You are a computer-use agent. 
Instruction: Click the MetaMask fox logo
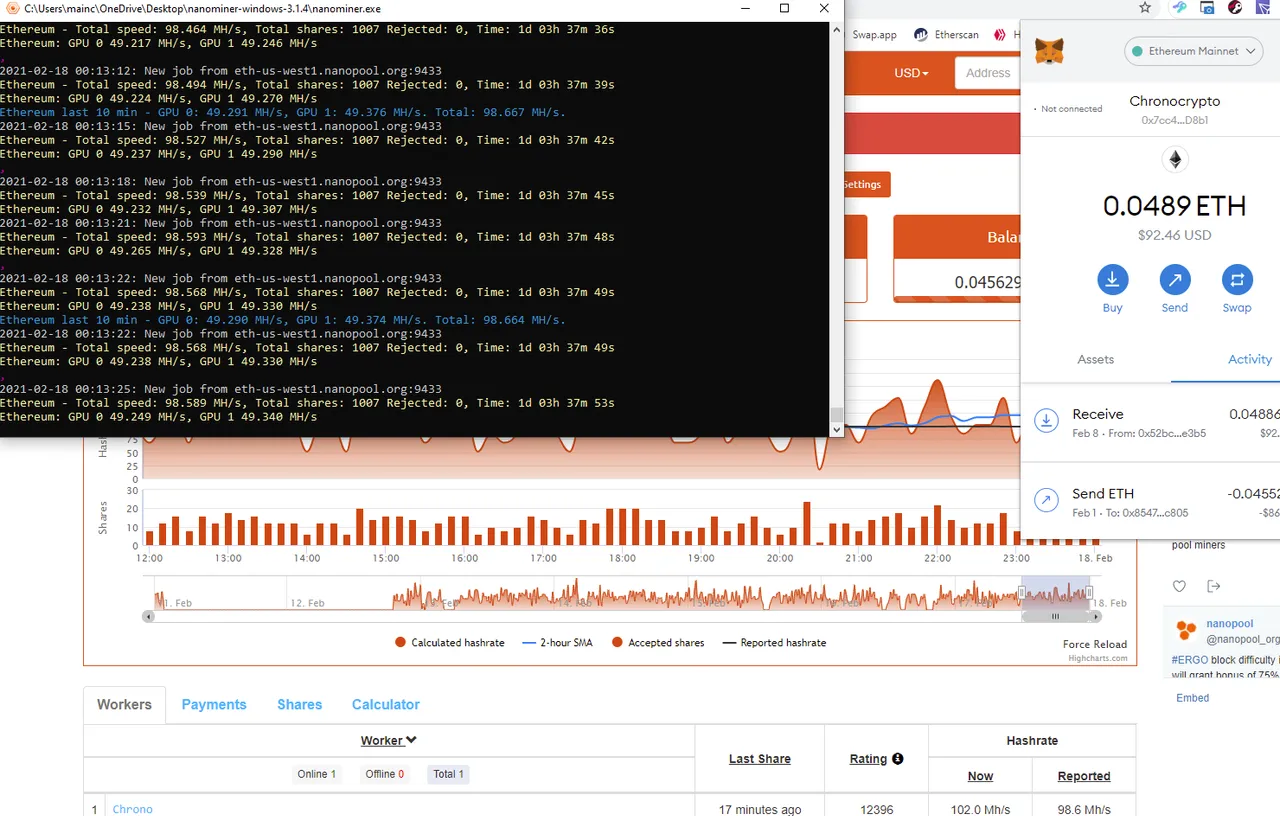click(1049, 51)
